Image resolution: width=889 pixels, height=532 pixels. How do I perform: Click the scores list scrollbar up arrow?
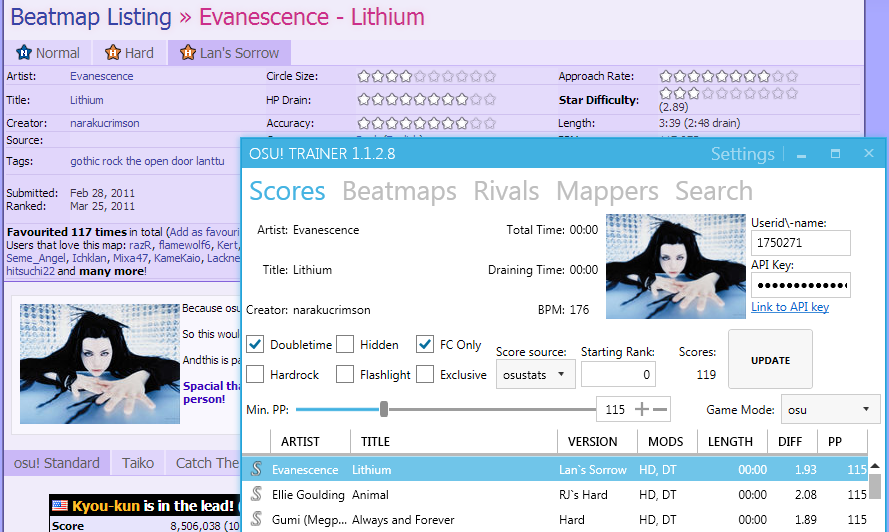point(875,466)
